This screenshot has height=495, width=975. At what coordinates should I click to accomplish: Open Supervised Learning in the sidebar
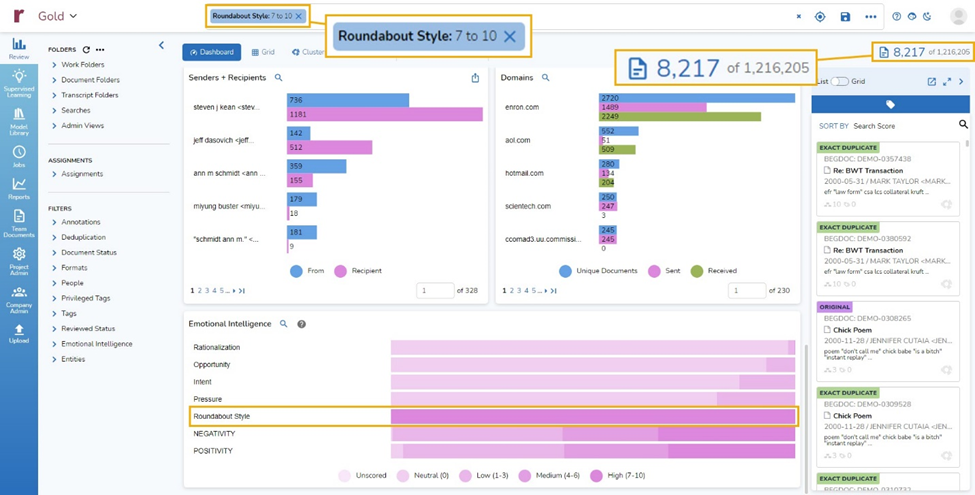[19, 84]
